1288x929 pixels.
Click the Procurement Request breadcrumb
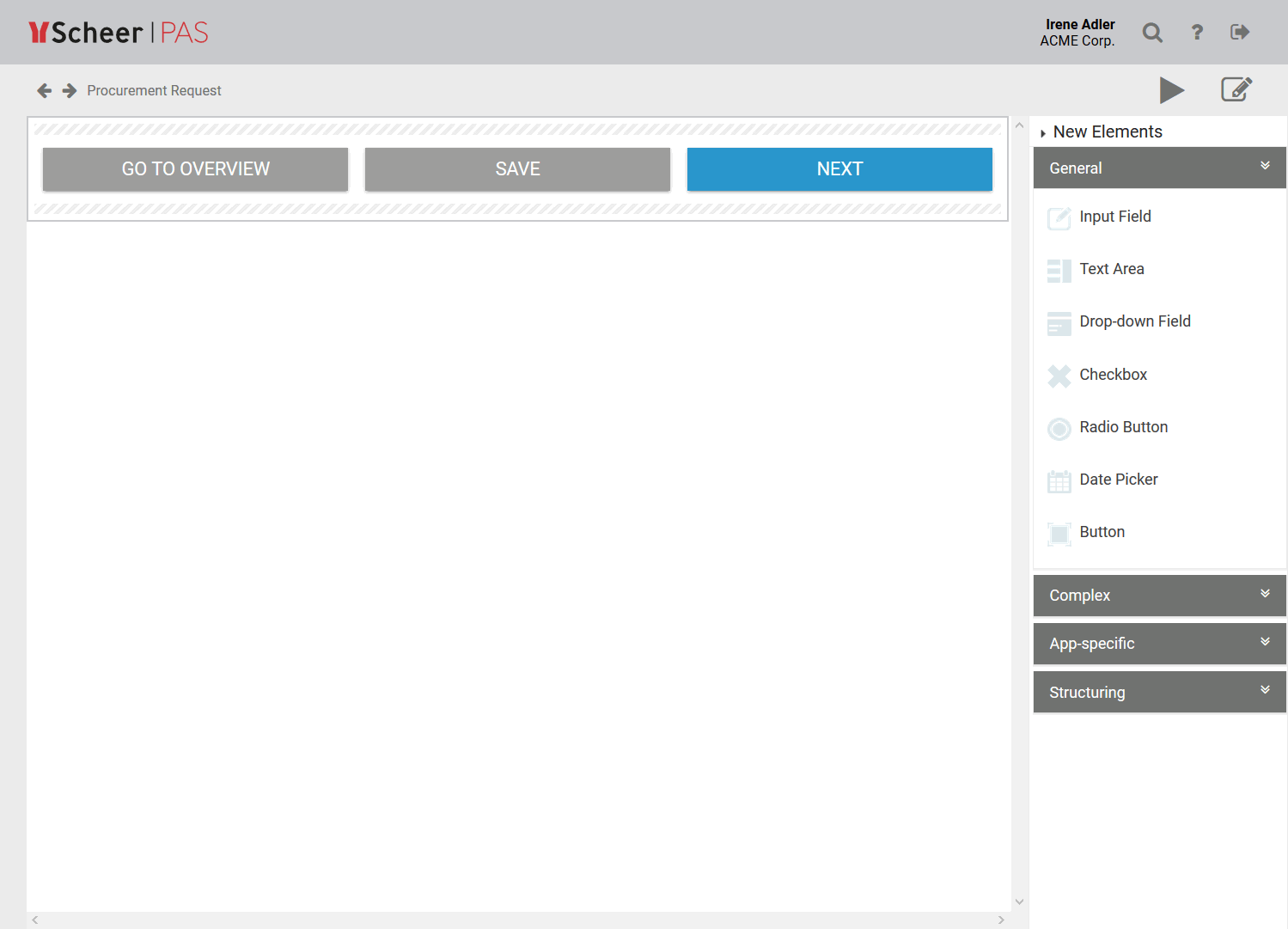click(154, 90)
